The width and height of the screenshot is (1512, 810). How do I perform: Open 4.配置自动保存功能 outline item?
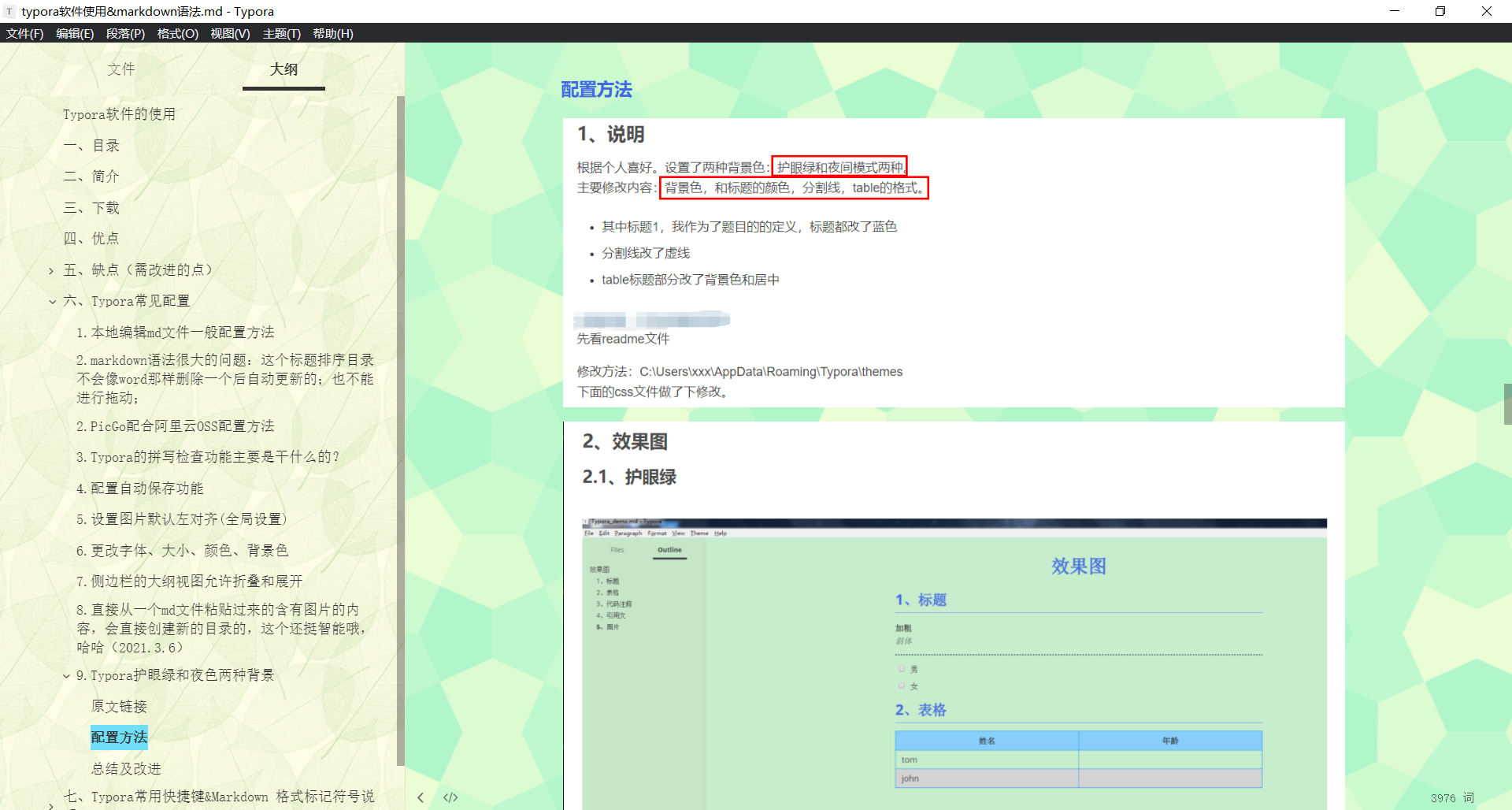point(140,489)
